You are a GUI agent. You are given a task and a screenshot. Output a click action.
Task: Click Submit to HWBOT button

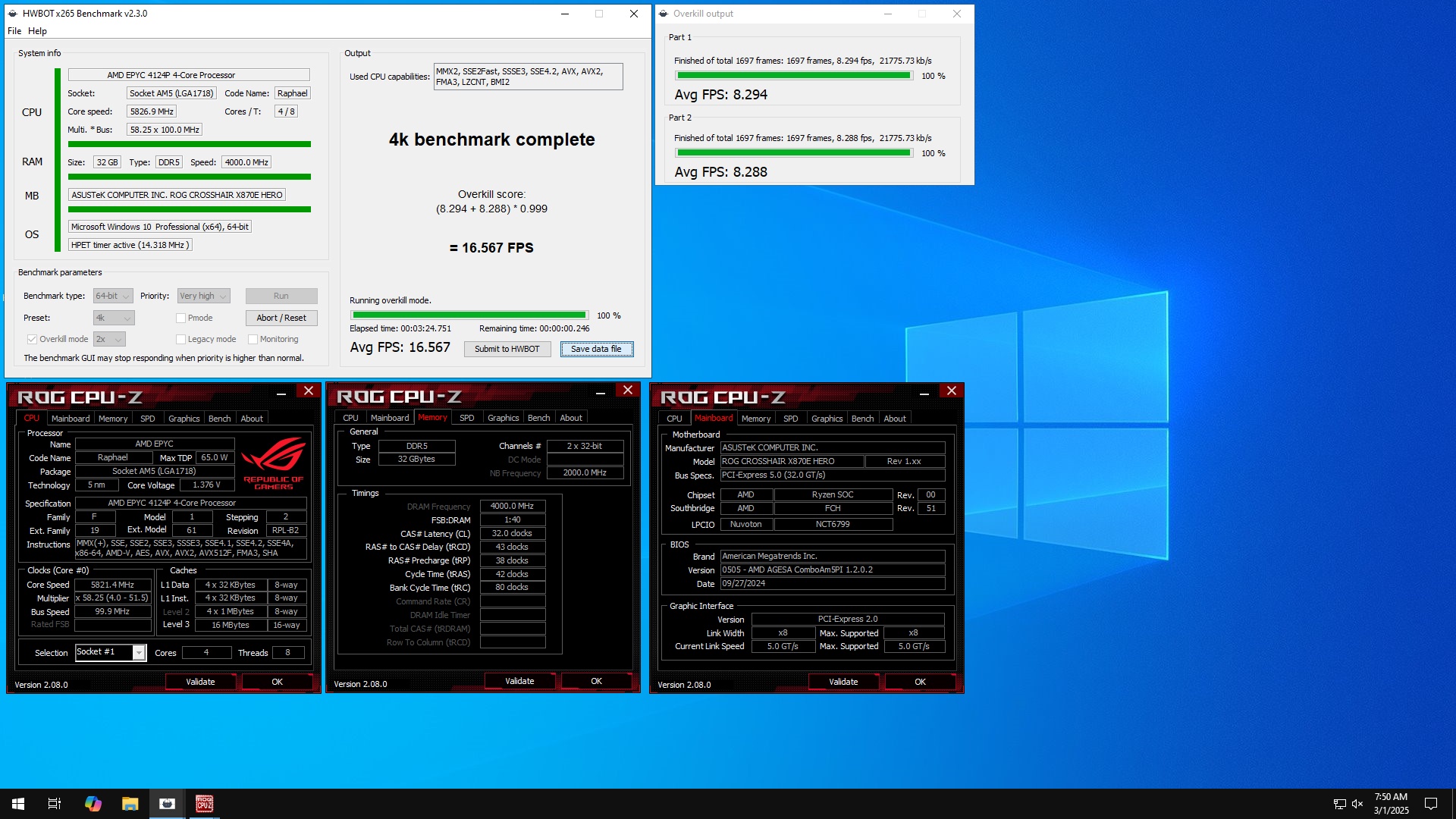click(x=507, y=349)
